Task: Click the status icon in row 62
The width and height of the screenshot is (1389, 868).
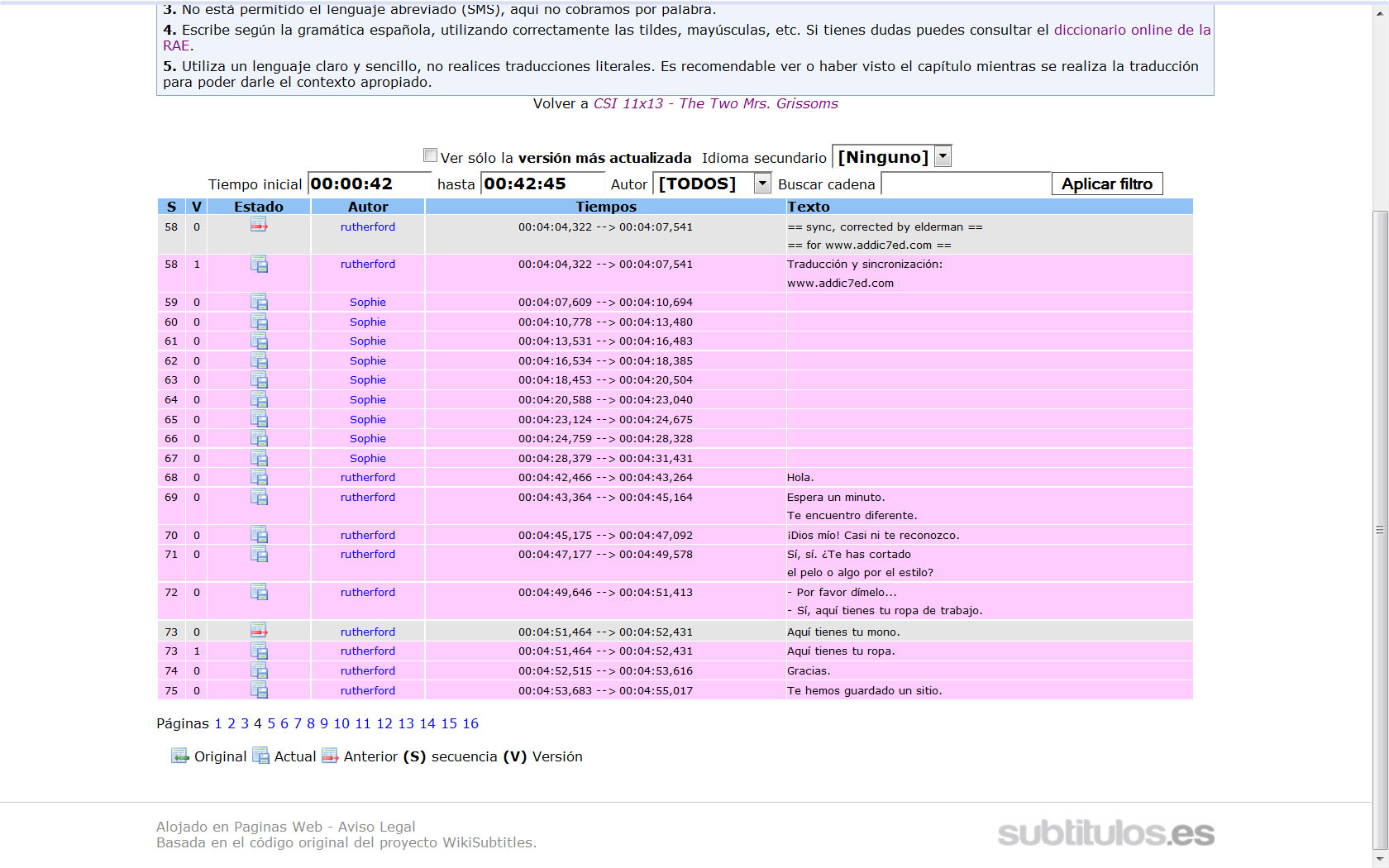Action: pyautogui.click(x=259, y=360)
